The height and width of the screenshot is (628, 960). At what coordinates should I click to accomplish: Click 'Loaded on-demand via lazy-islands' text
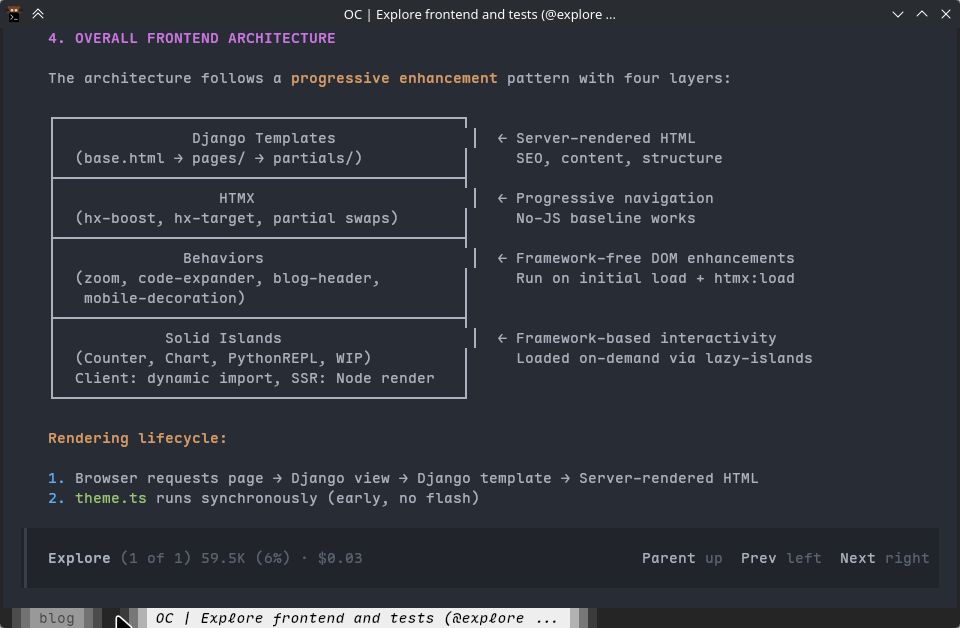pyautogui.click(x=664, y=358)
